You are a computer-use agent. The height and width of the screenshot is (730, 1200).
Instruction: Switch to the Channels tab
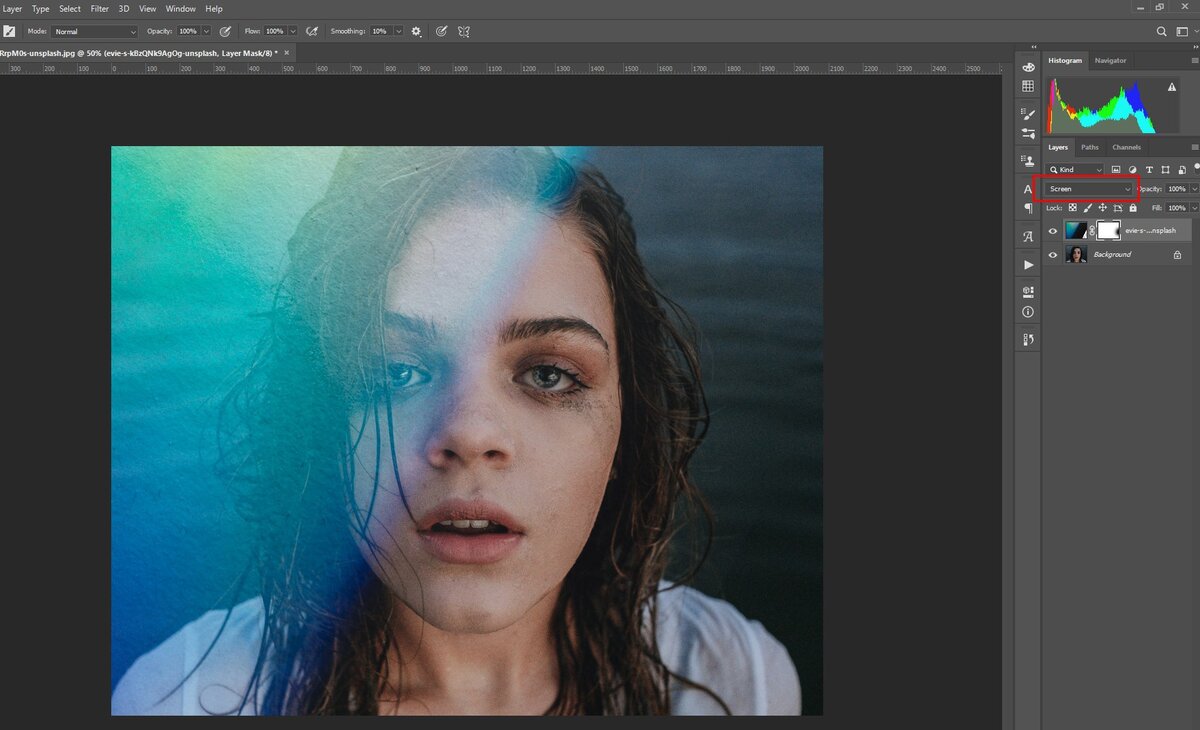1126,147
